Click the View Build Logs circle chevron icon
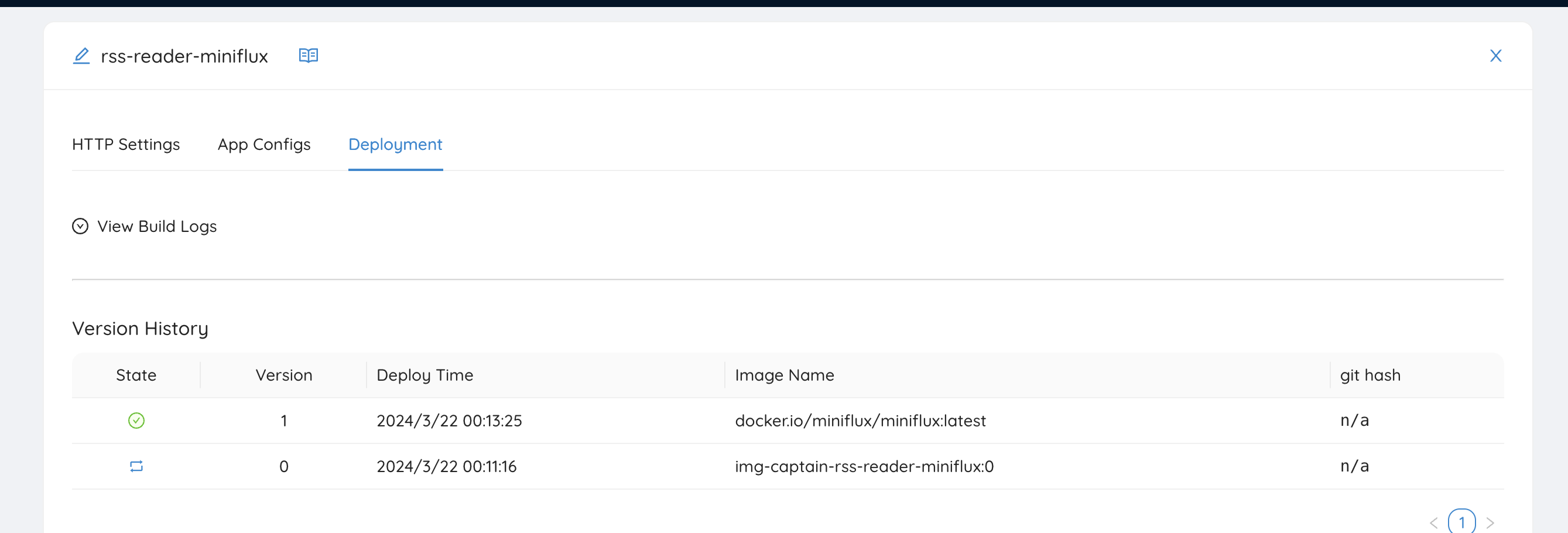This screenshot has height=533, width=1568. pyautogui.click(x=80, y=227)
